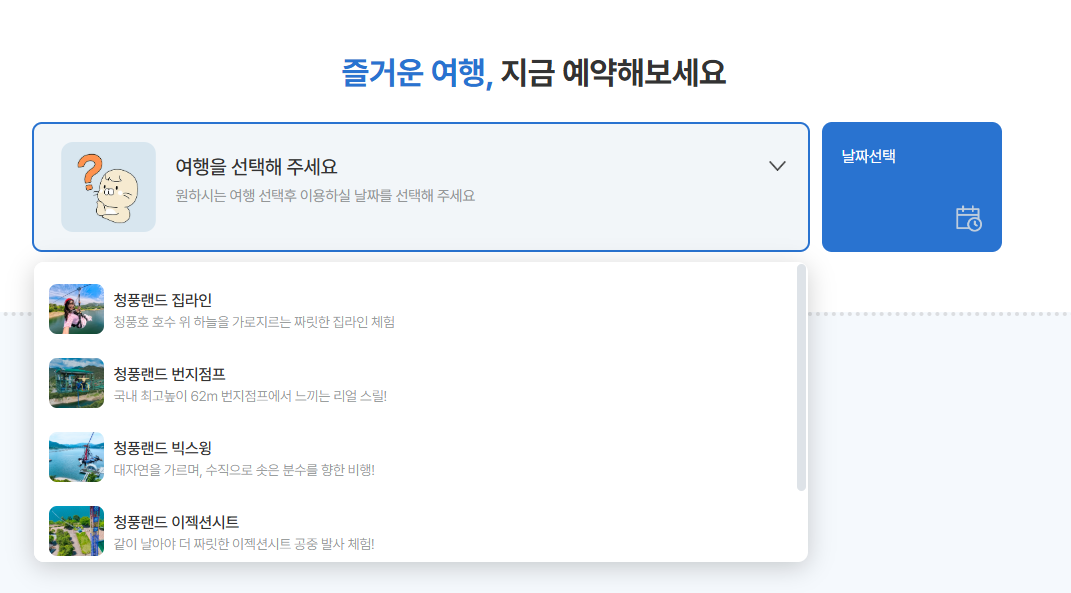This screenshot has height=593, width=1071.
Task: Click the bungee jump tower thumbnail
Action: pos(76,383)
